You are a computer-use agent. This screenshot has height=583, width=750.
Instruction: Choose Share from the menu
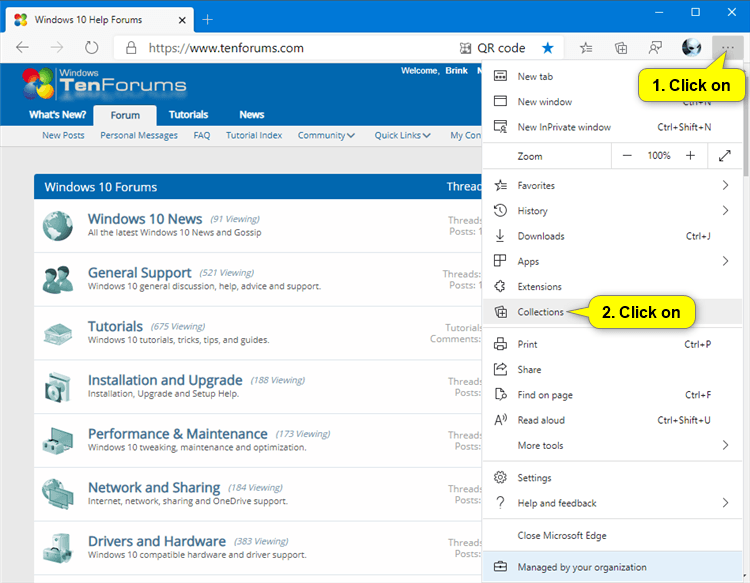pyautogui.click(x=612, y=369)
